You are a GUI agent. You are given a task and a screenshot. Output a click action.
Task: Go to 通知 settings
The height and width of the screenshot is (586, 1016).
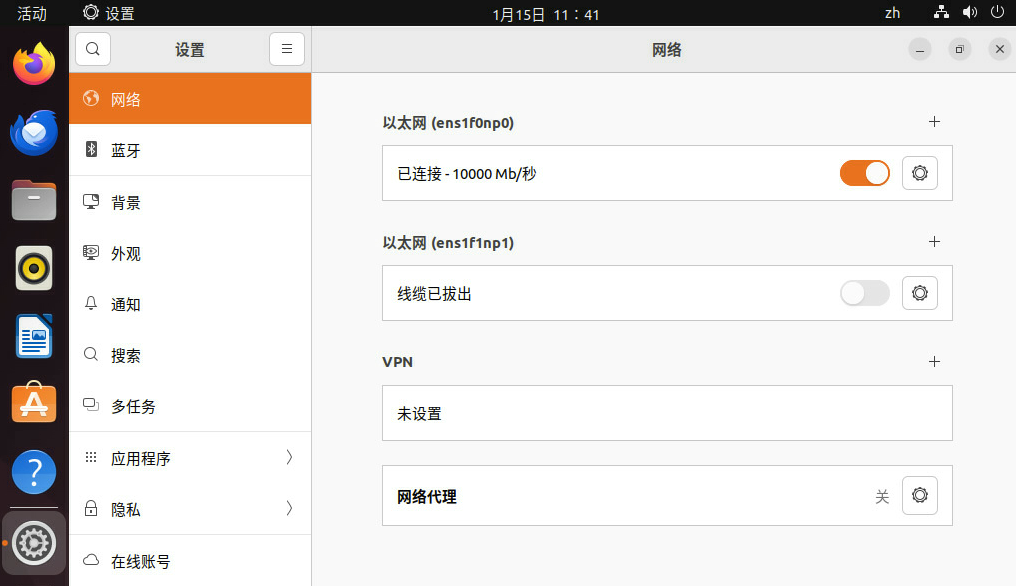(190, 304)
